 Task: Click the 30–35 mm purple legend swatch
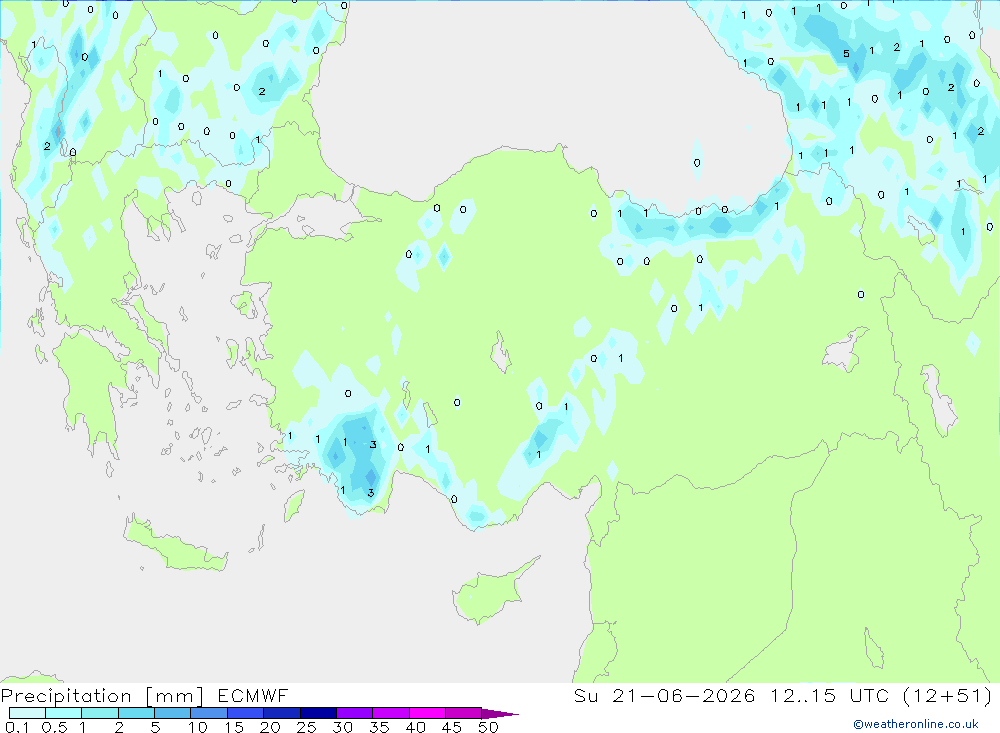pos(355,713)
